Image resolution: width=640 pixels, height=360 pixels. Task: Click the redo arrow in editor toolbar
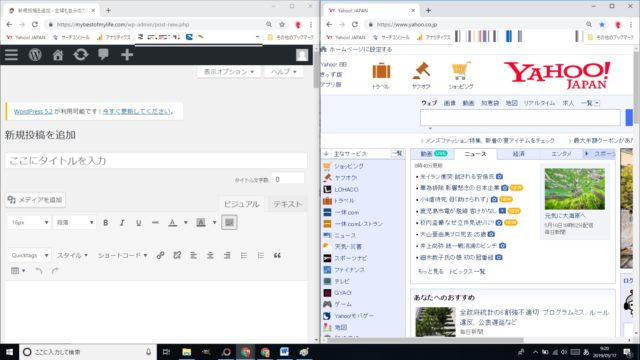(55, 271)
